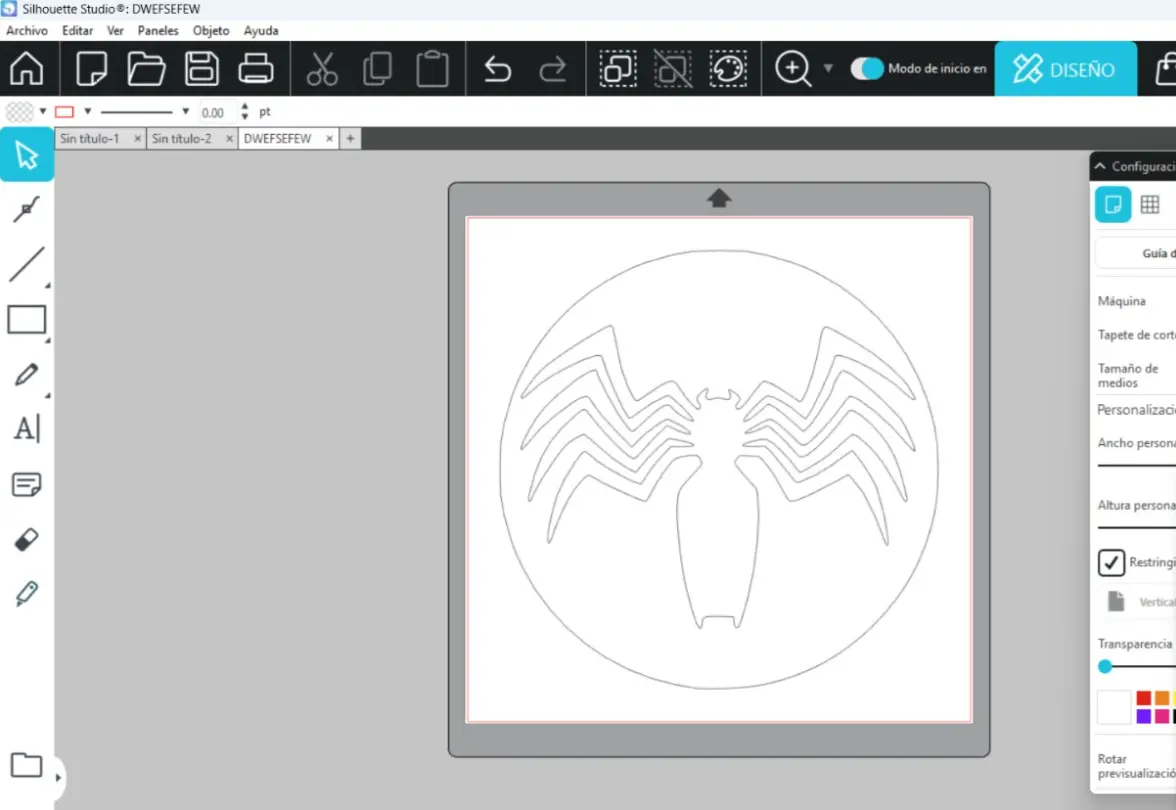Viewport: 1176px width, 810px height.
Task: Choose the Select arrow tool
Action: coord(27,154)
